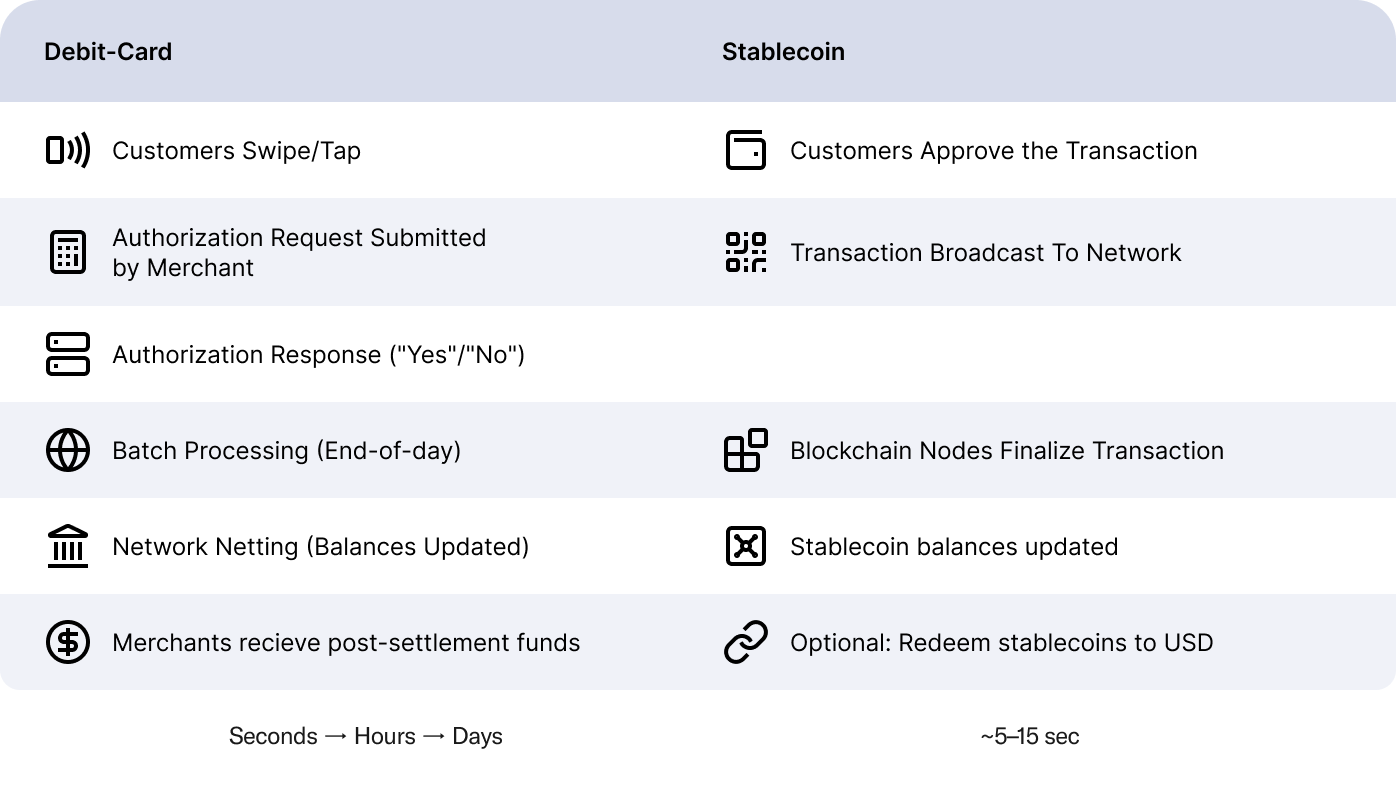Click the calculator icon for Authorization Request

click(x=68, y=252)
